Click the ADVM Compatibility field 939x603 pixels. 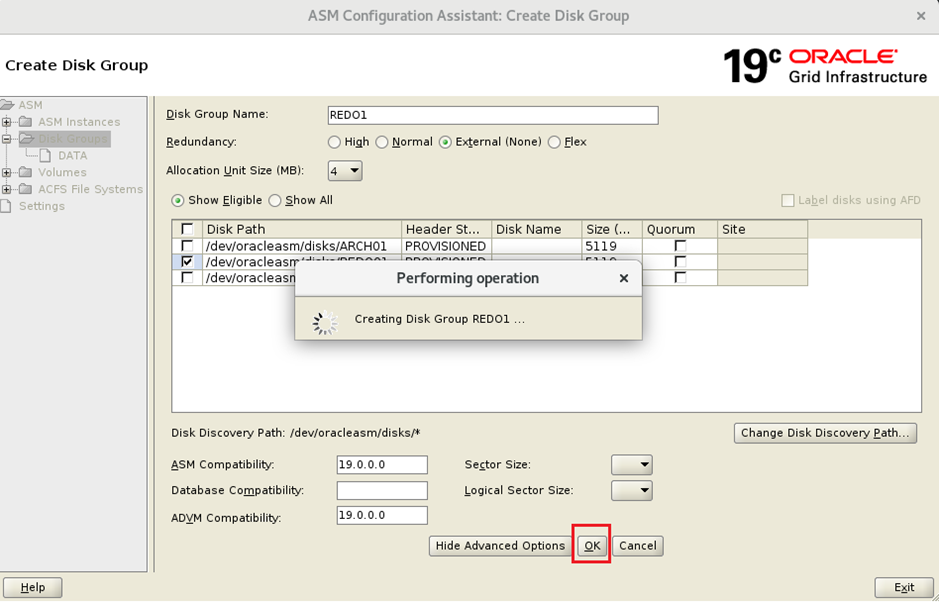tap(382, 516)
